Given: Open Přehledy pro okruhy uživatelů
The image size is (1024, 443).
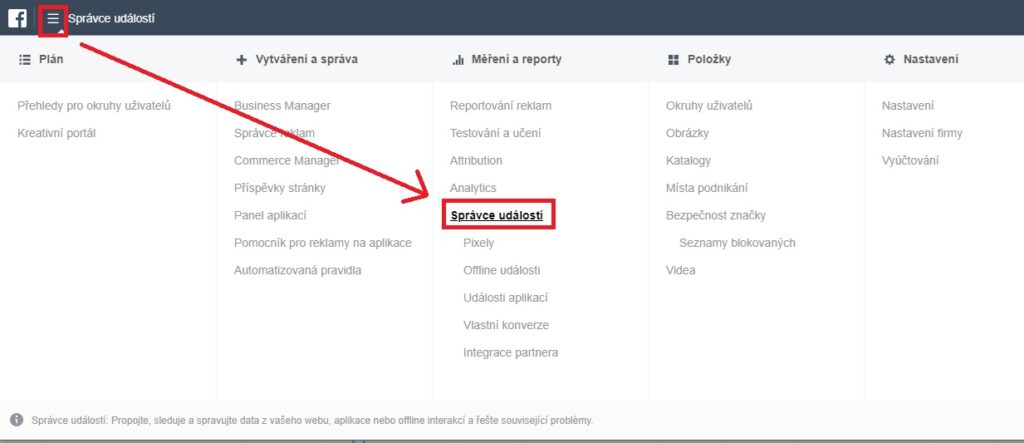Looking at the screenshot, I should point(94,105).
